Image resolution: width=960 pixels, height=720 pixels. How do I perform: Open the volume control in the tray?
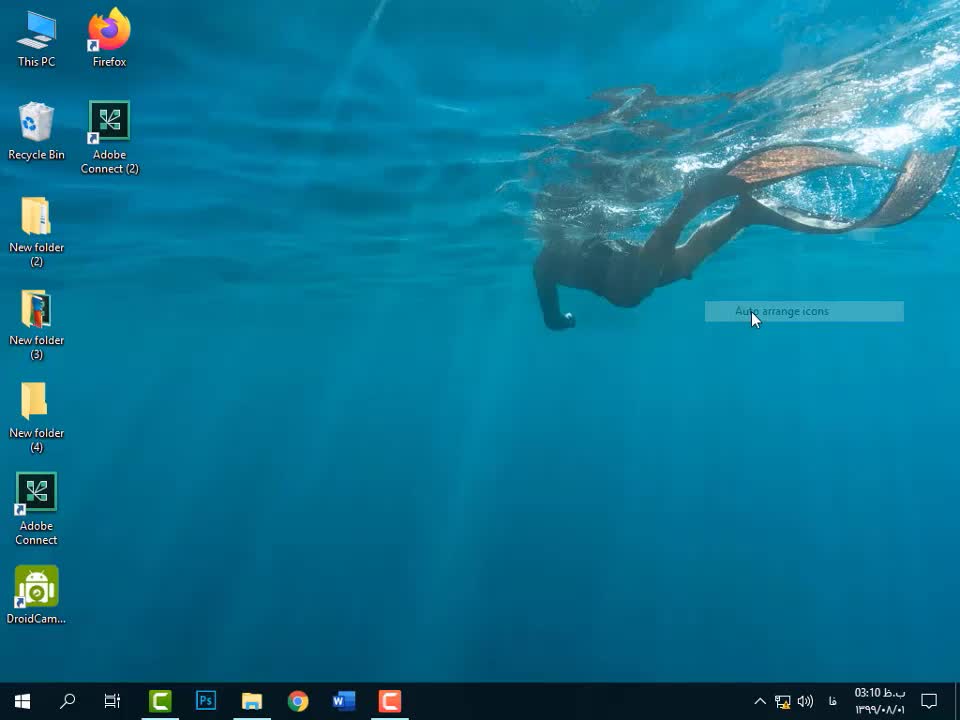click(805, 701)
